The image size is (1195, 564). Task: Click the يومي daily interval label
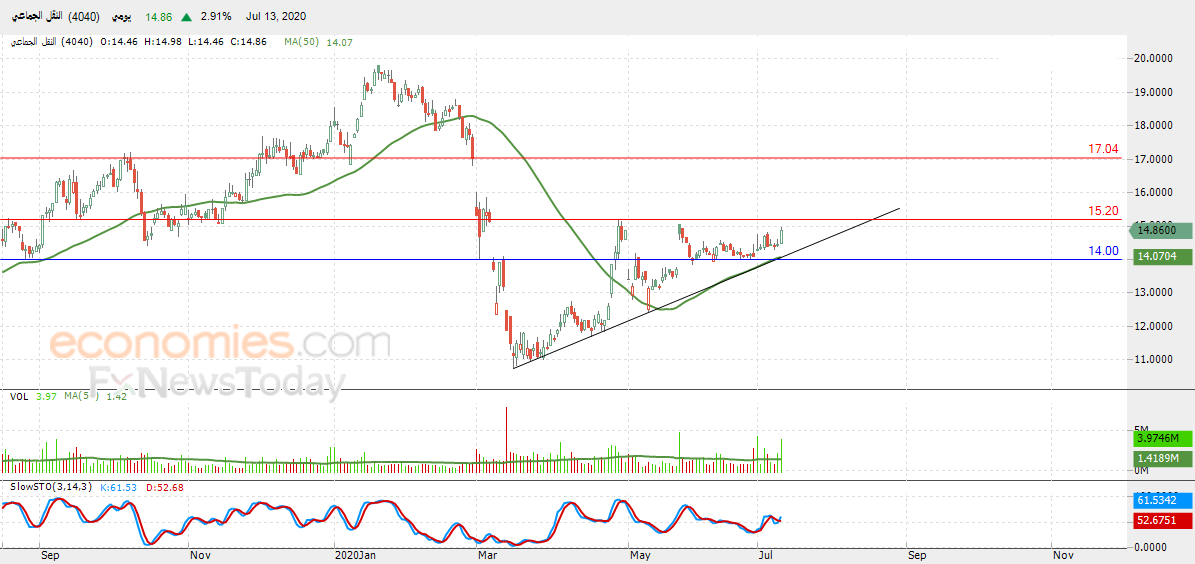[123, 16]
